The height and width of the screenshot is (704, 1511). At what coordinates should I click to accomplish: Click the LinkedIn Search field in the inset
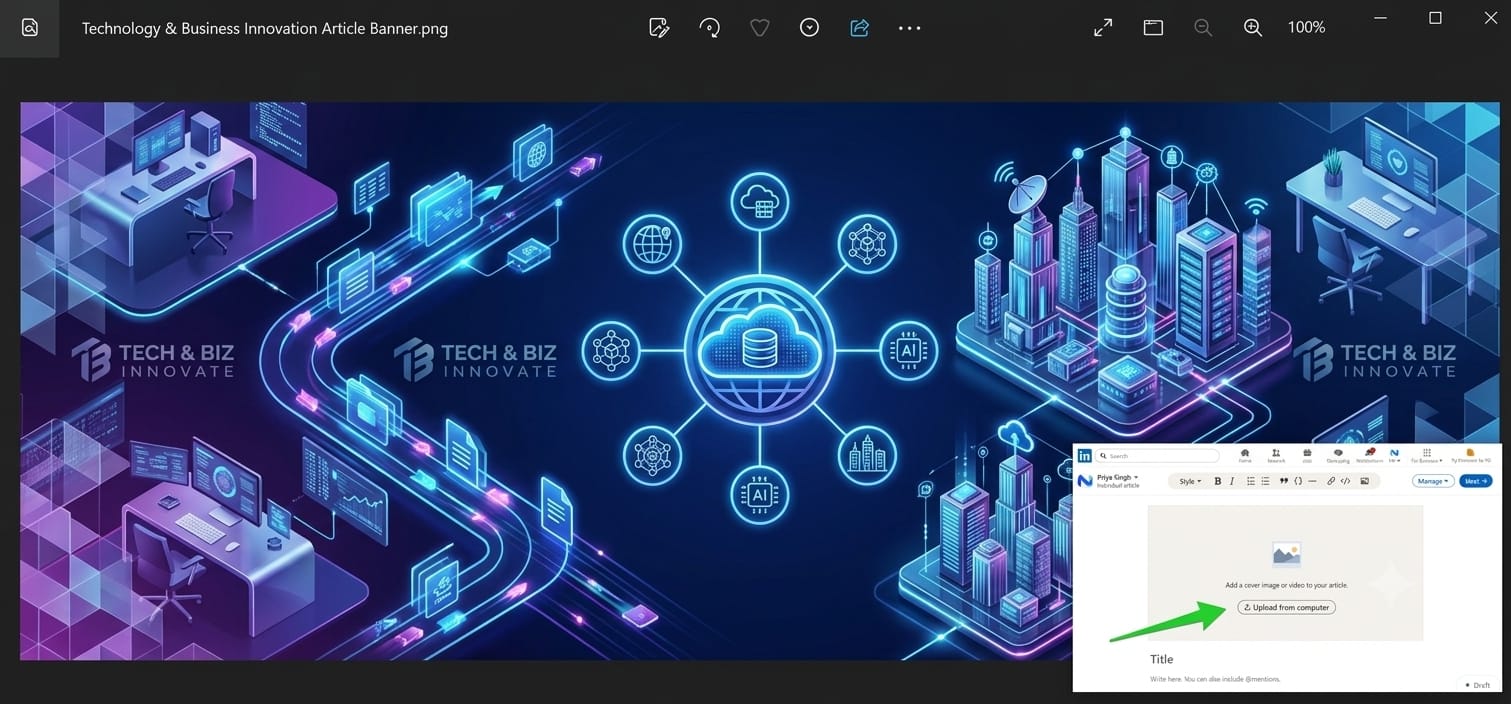click(1157, 456)
